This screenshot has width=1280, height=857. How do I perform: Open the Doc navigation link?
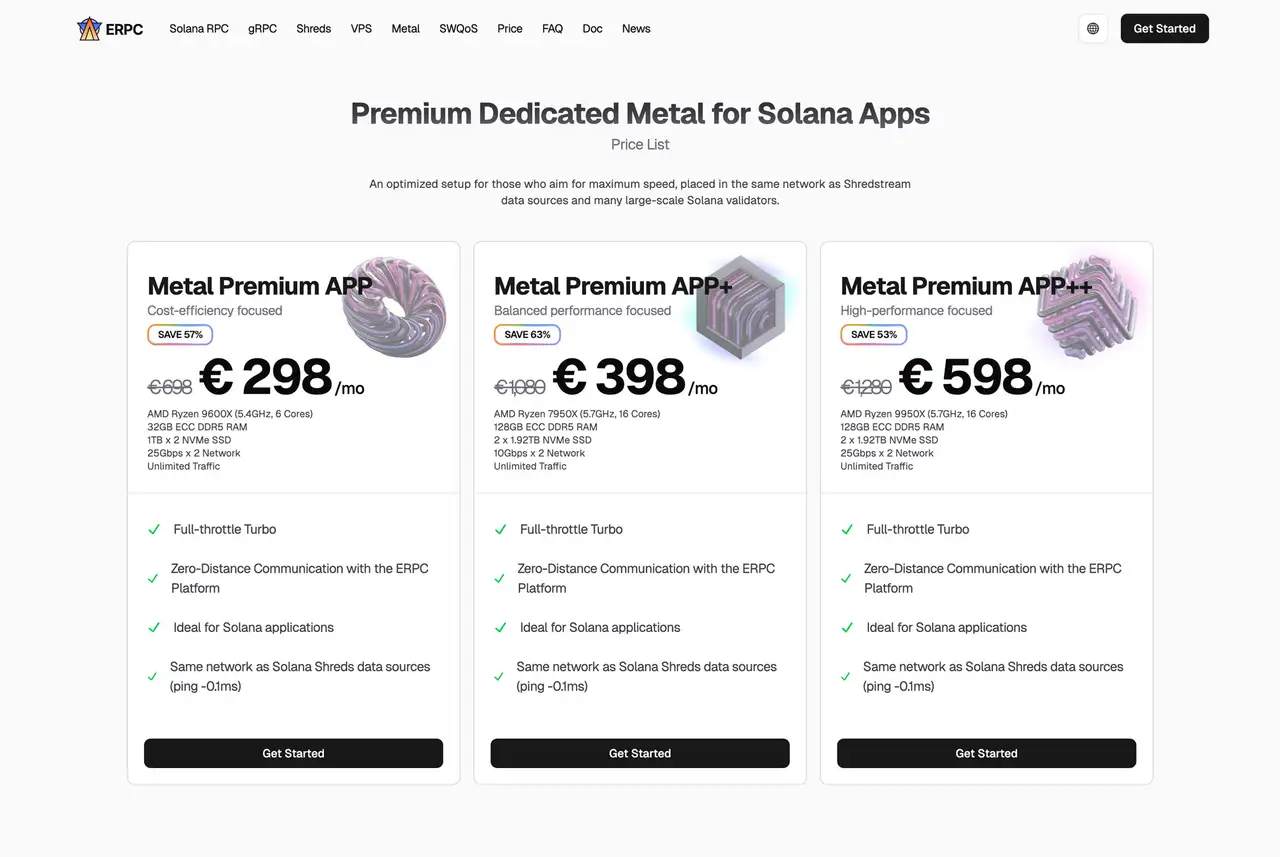tap(592, 28)
